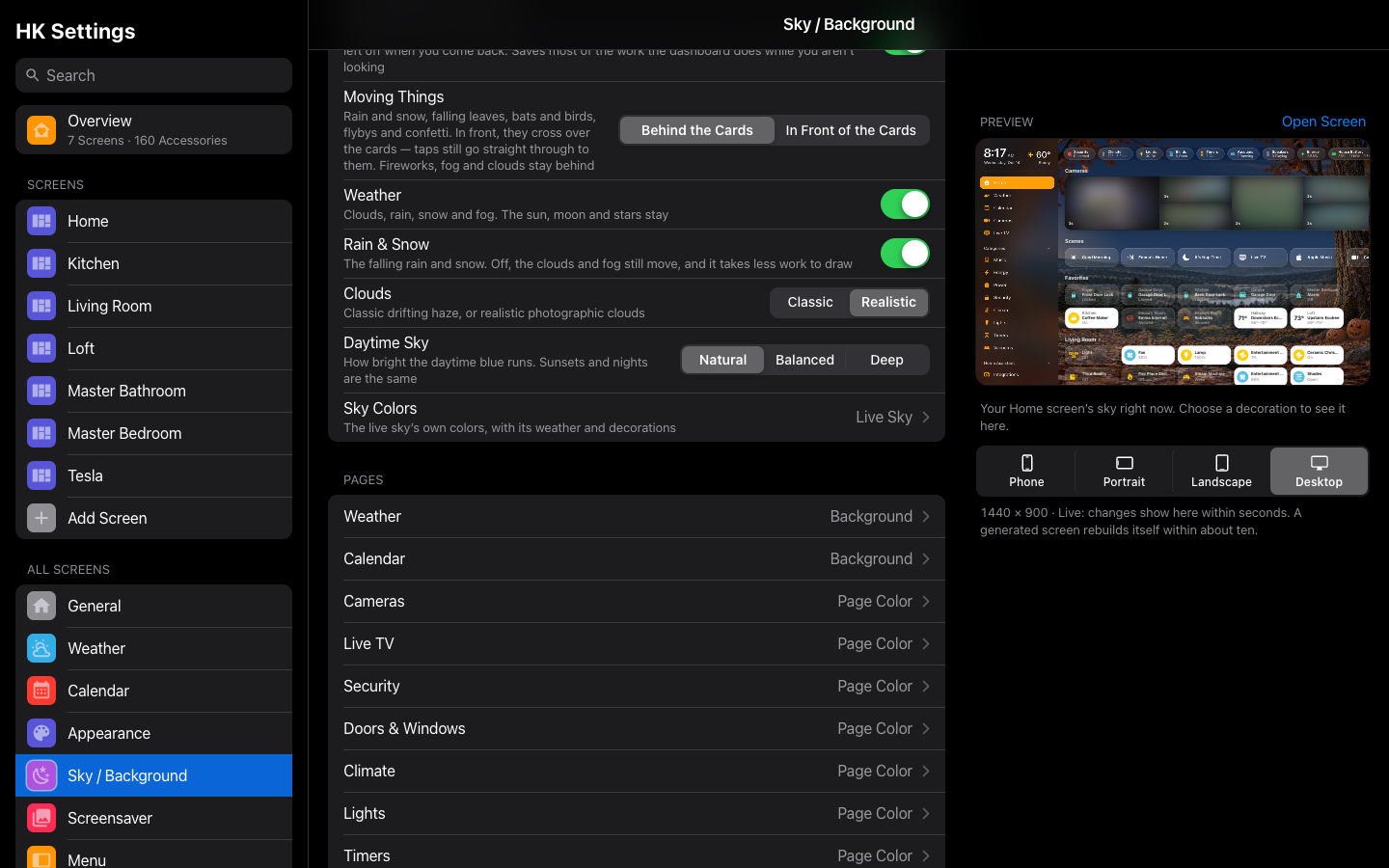Image resolution: width=1389 pixels, height=868 pixels.
Task: Click the Calendar icon in sidebar
Action: pyautogui.click(x=41, y=691)
